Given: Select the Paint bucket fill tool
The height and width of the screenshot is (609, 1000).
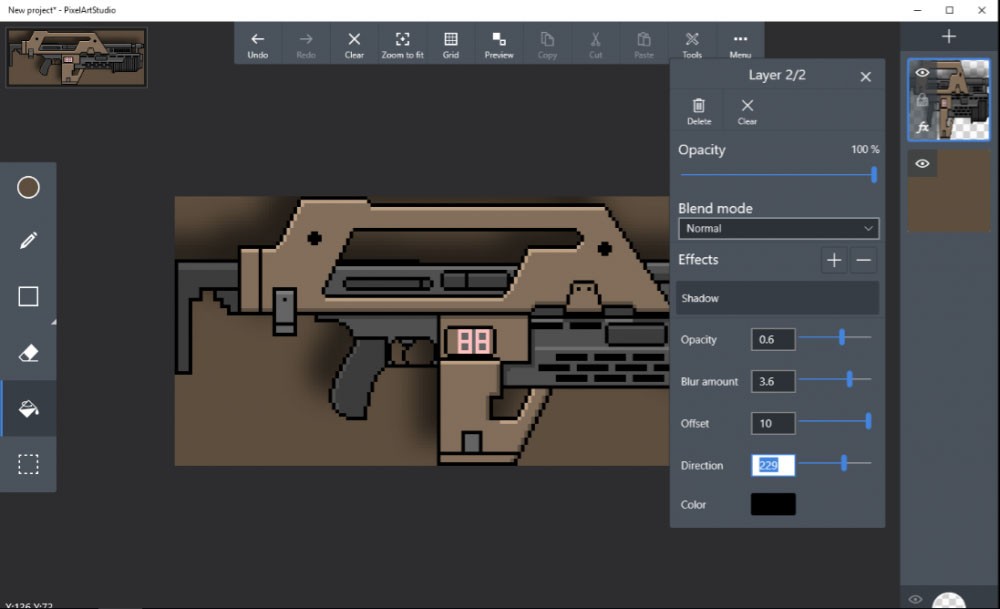Looking at the screenshot, I should click(x=28, y=409).
